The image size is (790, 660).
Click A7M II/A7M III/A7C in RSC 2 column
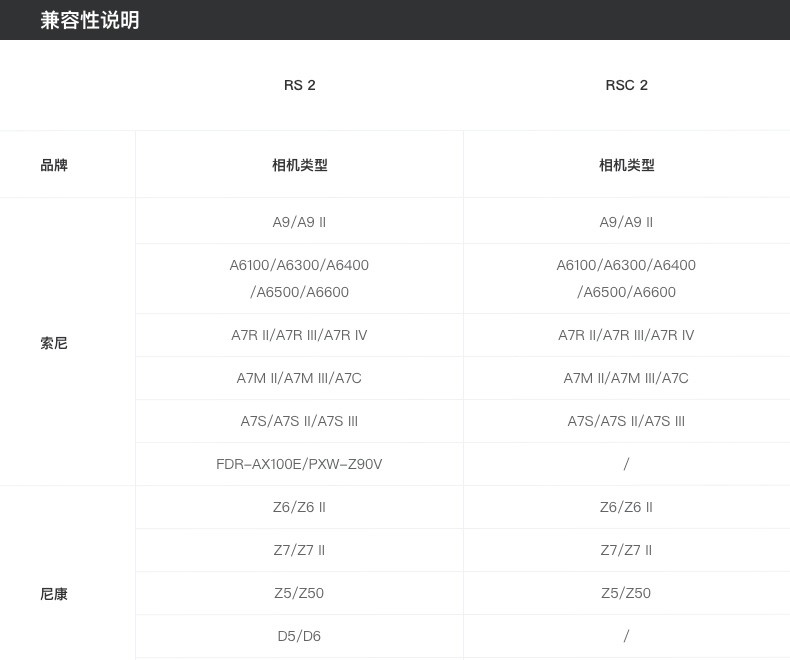[626, 378]
